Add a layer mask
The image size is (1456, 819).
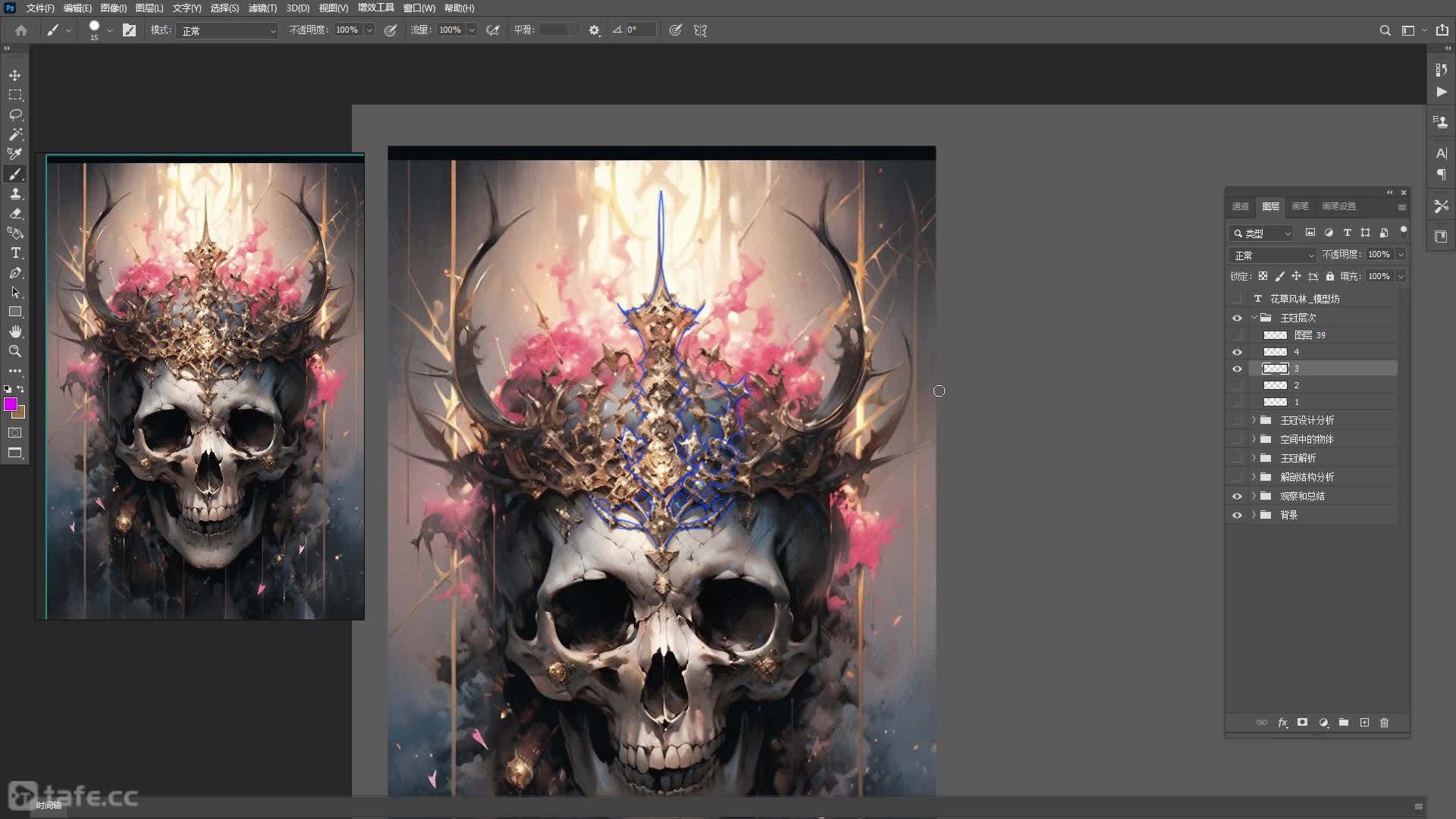(1303, 723)
